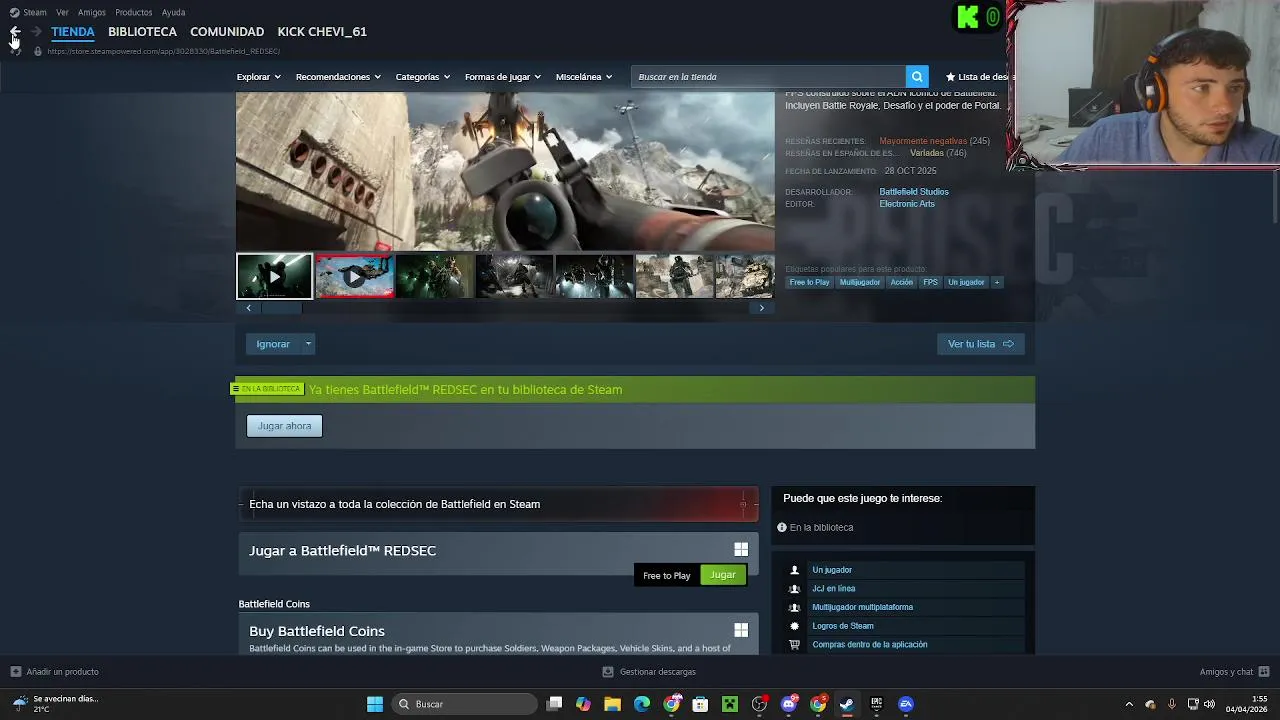
Task: Switch to the COMUNIDAD tab
Action: (x=227, y=32)
